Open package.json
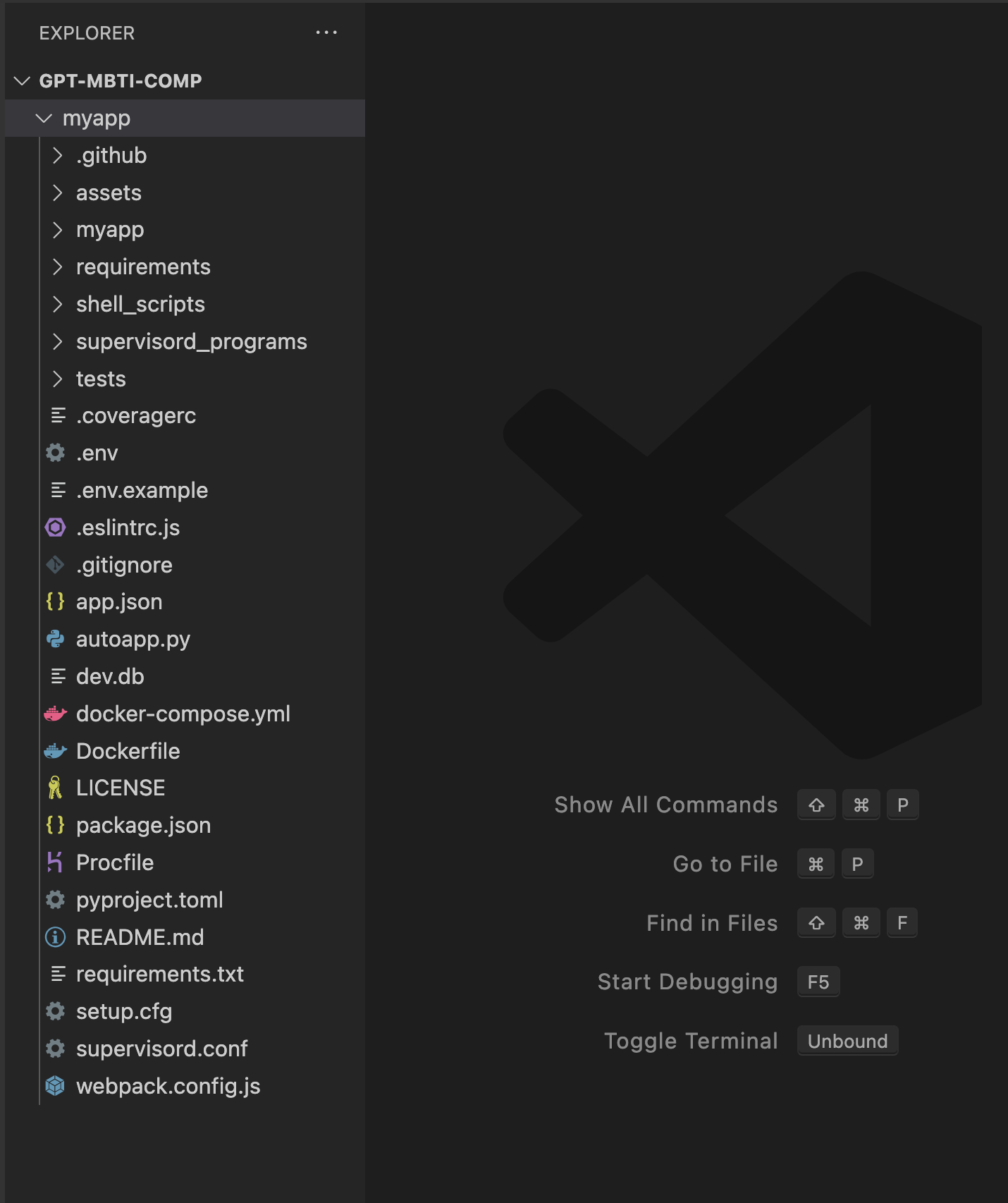The height and width of the screenshot is (1203, 1008). pos(185,825)
